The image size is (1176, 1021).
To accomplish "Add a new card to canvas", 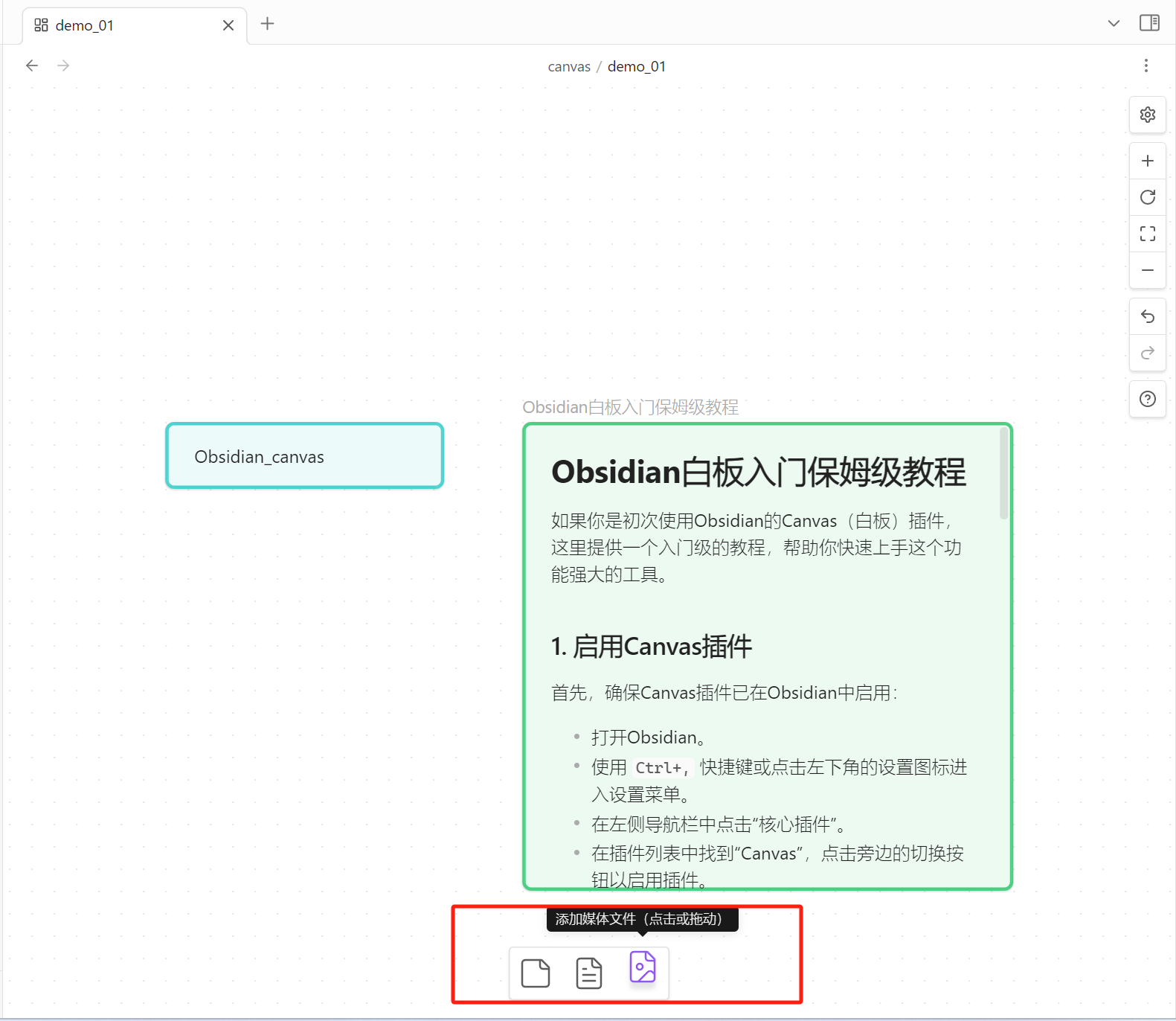I will point(536,973).
